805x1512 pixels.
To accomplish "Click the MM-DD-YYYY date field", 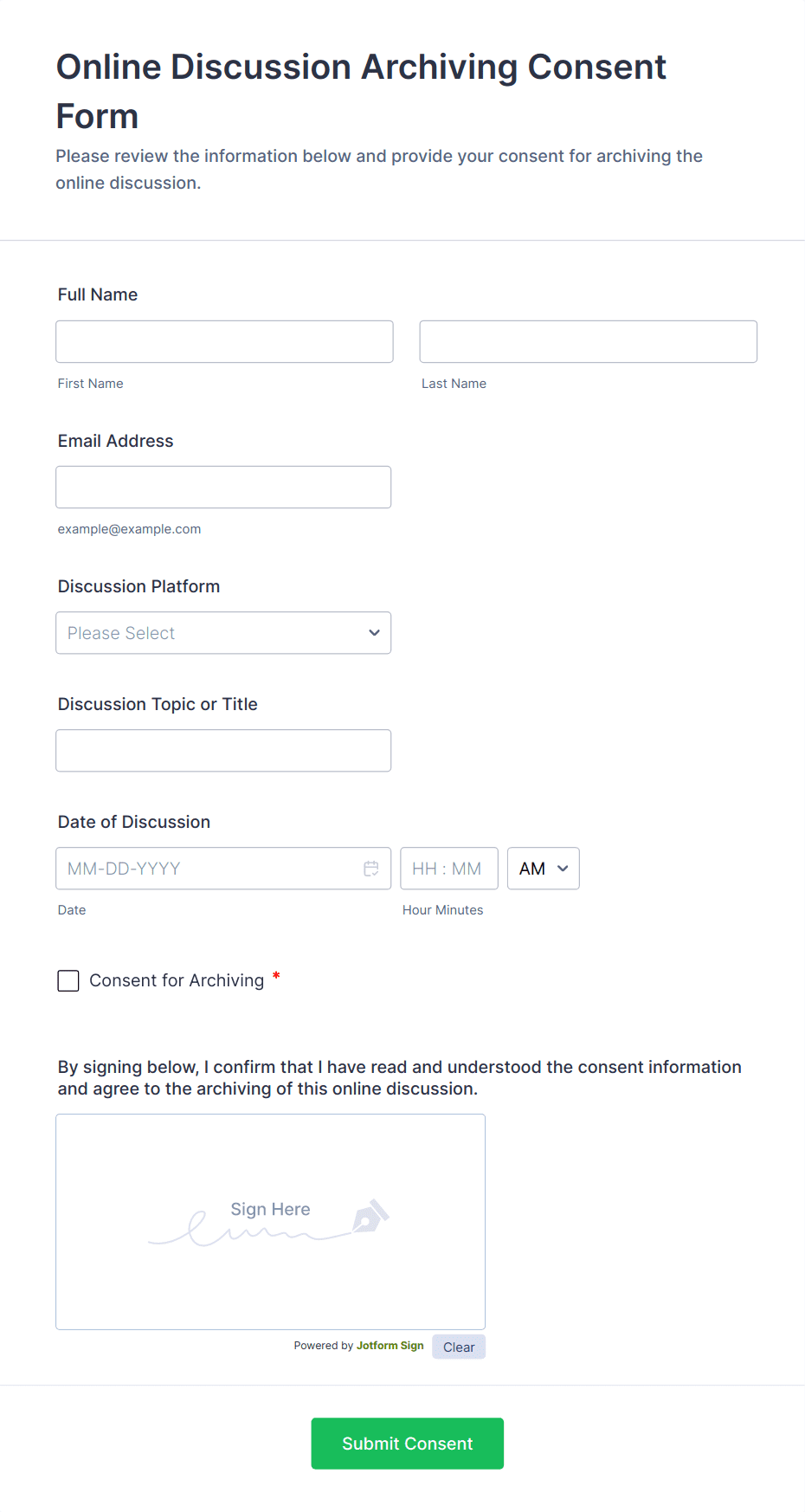I will coord(208,869).
